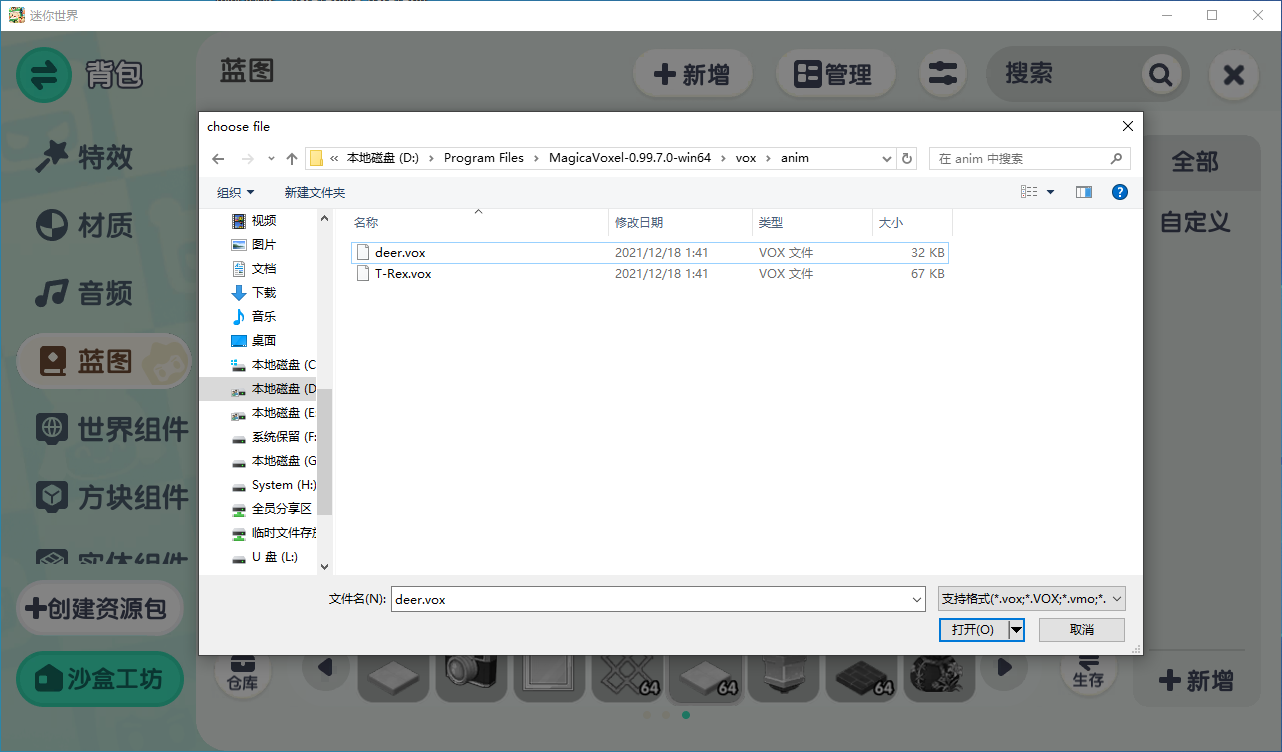
Task: Select 系统保留 (F:) drive in tree
Action: (x=272, y=437)
